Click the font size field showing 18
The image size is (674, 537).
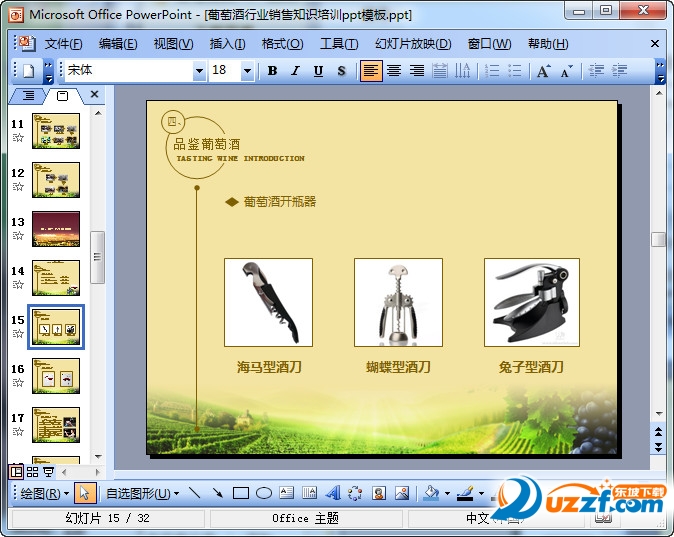tap(225, 71)
